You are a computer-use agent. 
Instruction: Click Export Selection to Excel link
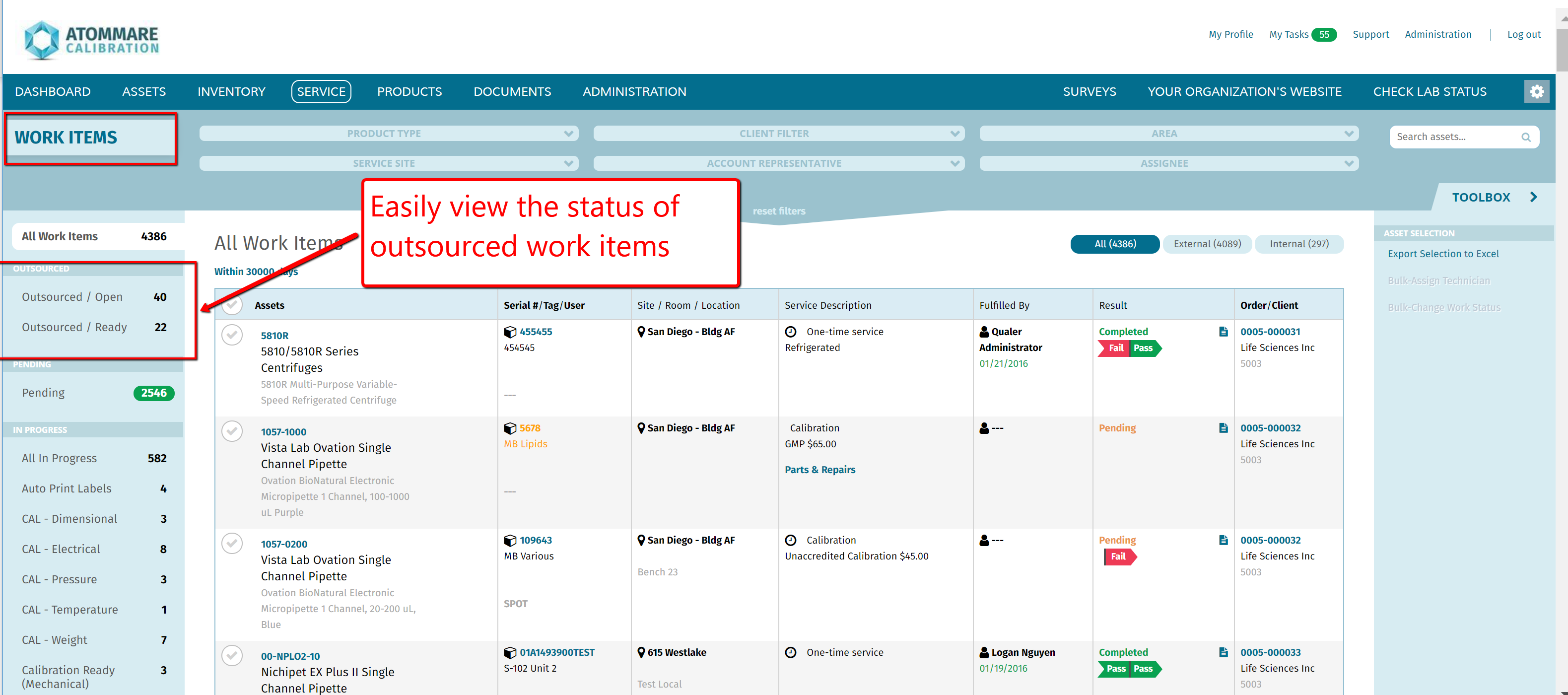(x=1442, y=254)
